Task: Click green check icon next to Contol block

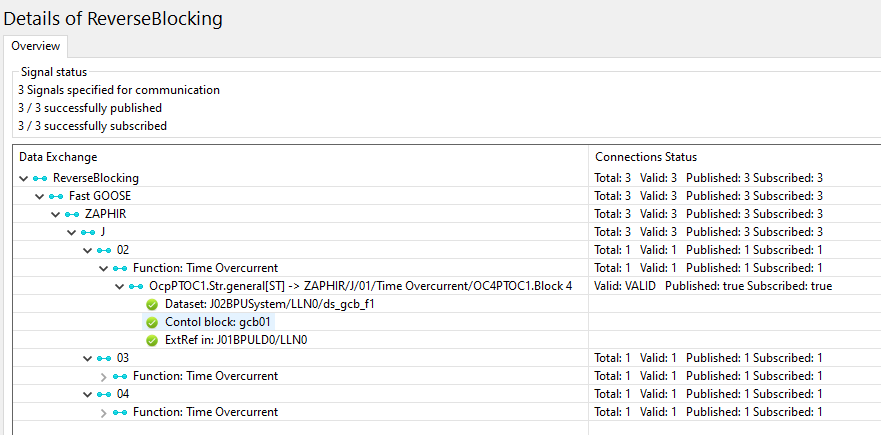Action: (x=152, y=322)
